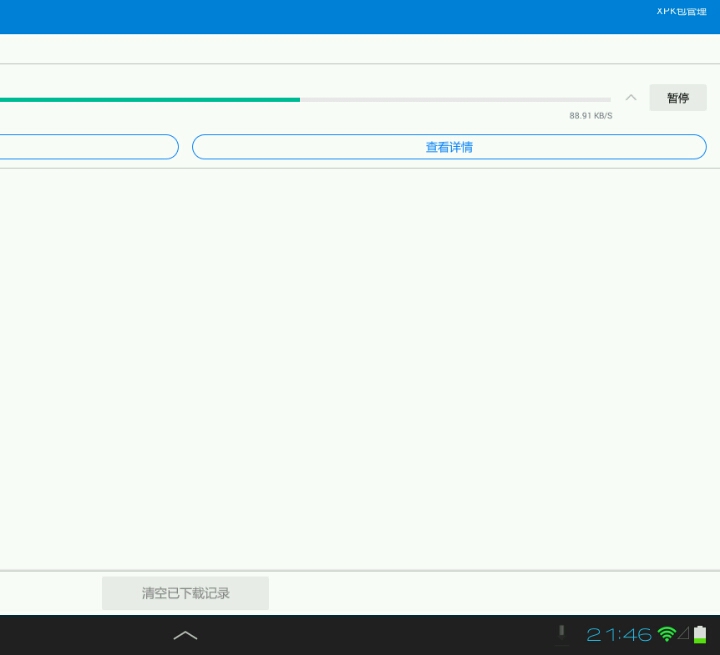Tap the green Wi-Fi icon
The height and width of the screenshot is (655, 720).
pos(666,634)
